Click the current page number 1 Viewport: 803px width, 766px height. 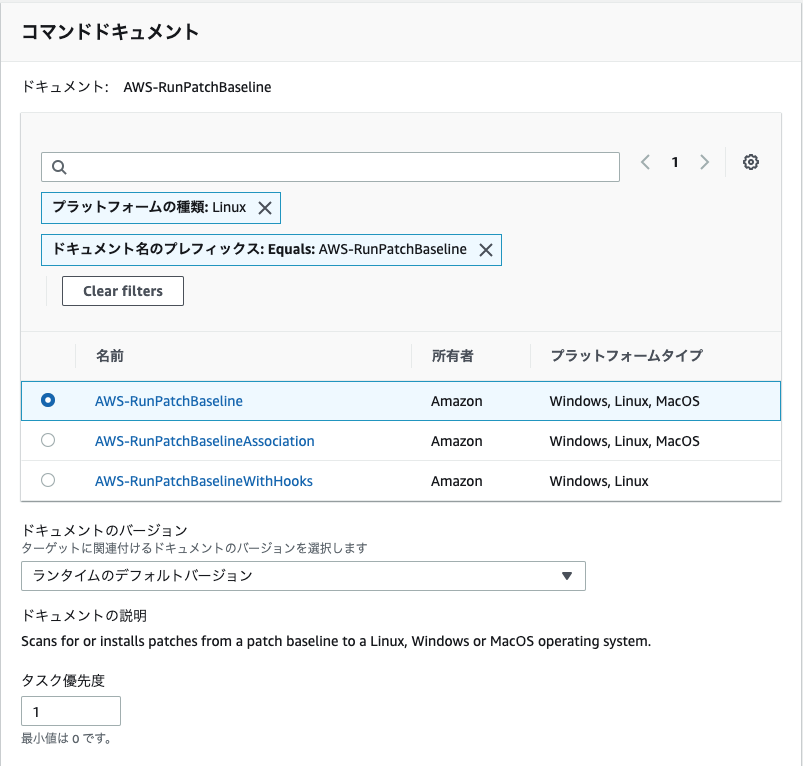pos(675,162)
